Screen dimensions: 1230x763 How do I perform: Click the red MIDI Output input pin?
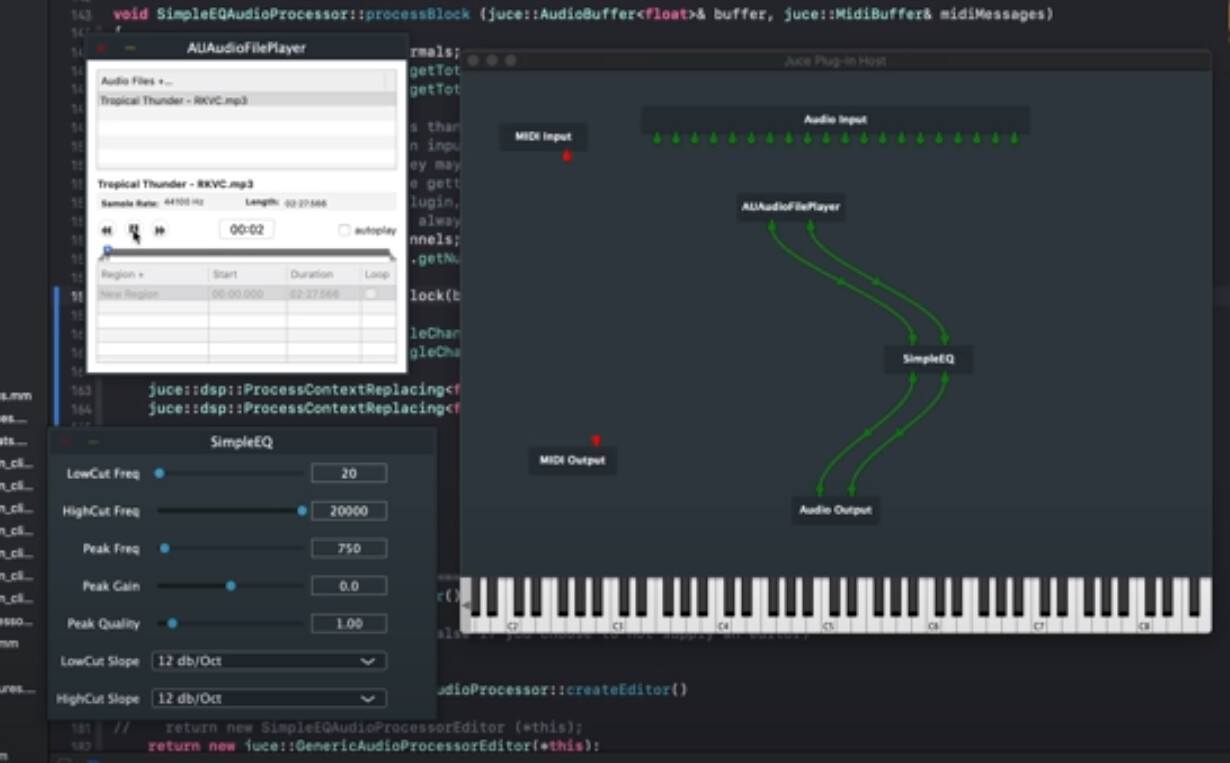[596, 440]
